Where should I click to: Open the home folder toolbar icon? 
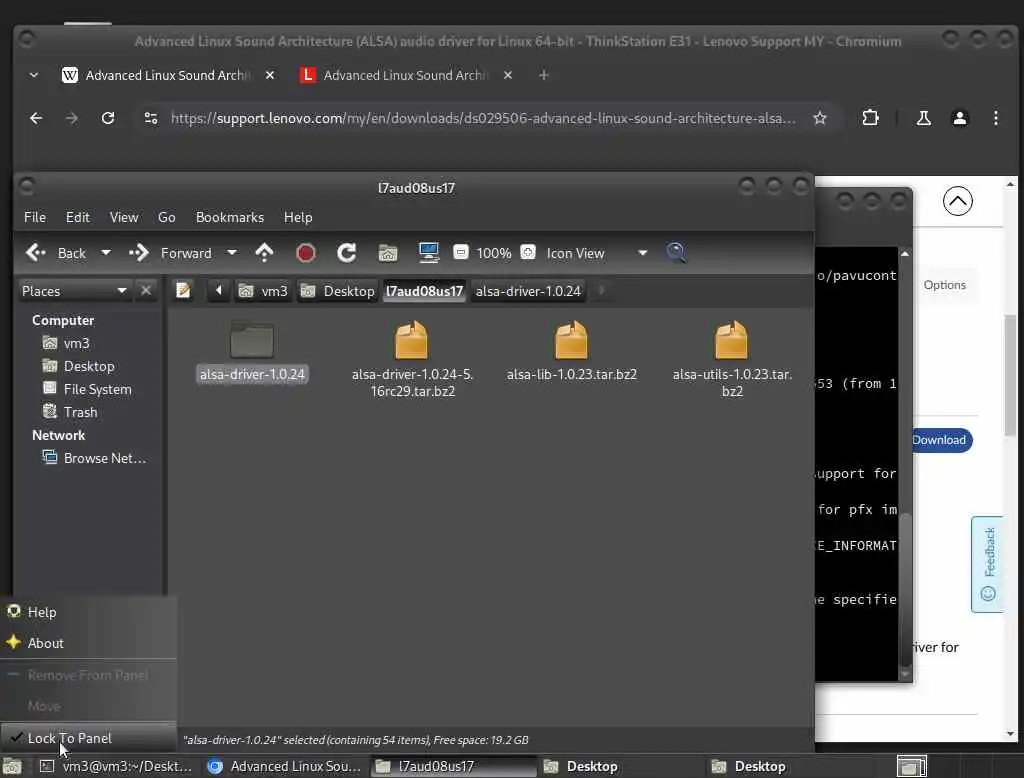click(387, 253)
